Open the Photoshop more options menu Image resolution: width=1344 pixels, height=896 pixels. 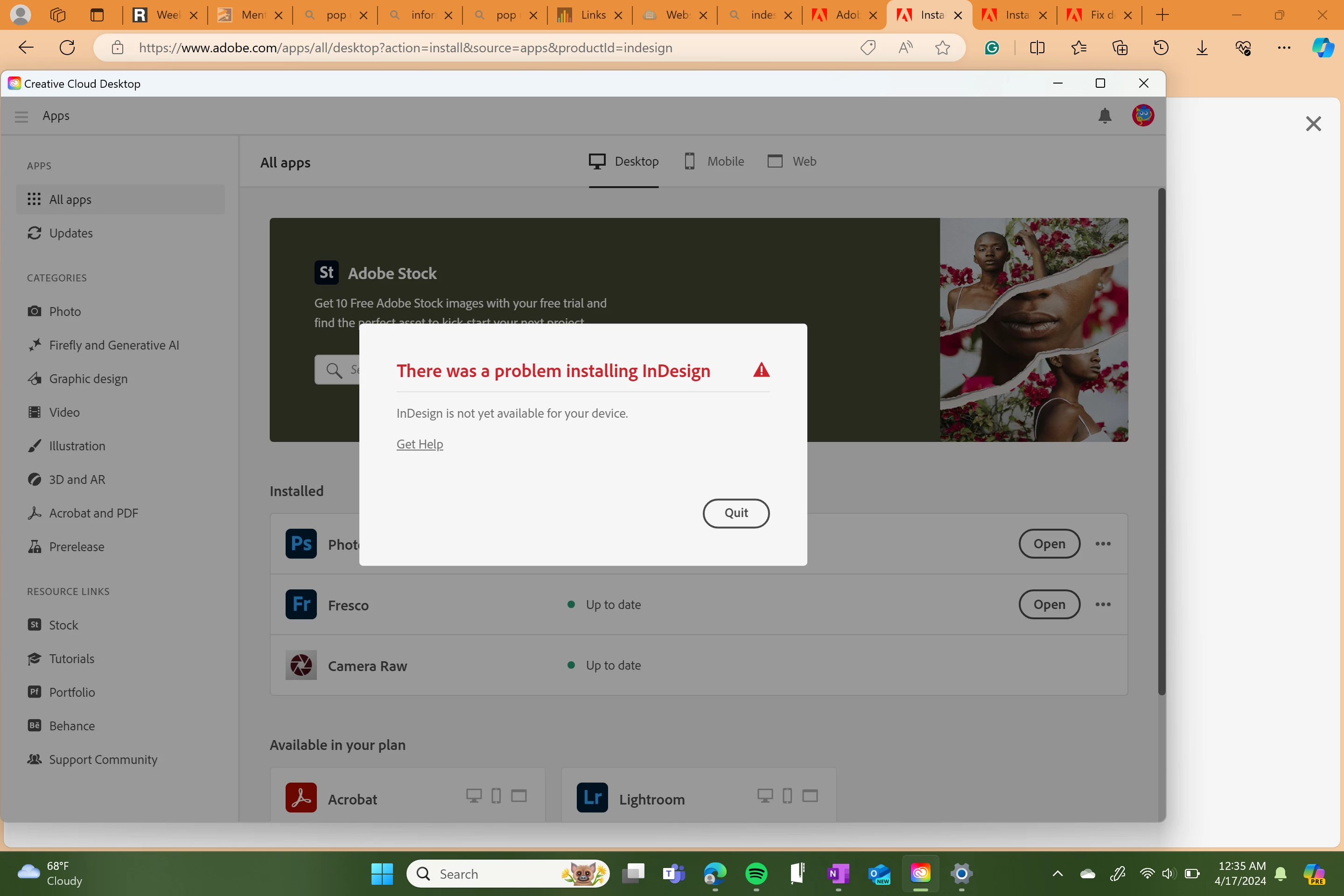[1103, 544]
